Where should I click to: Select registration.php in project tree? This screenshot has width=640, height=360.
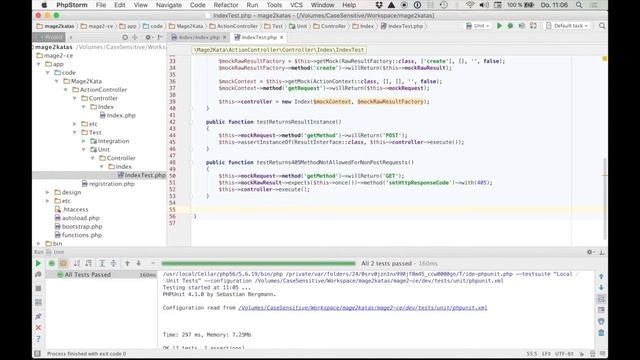[108, 184]
